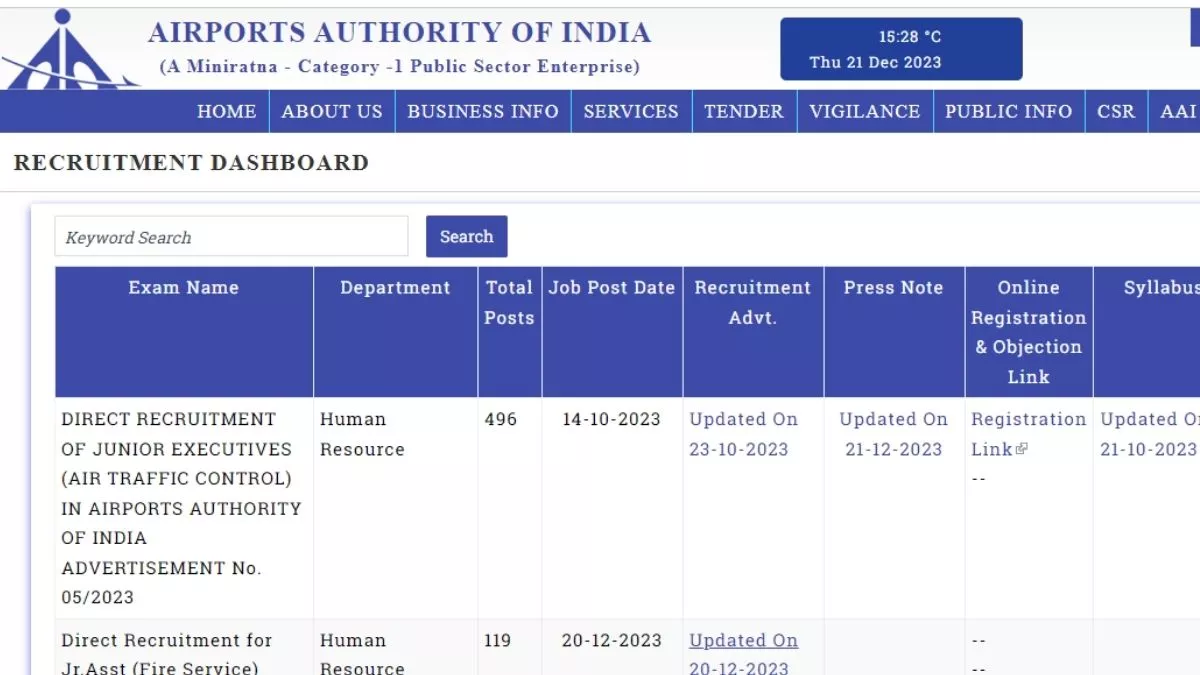Image resolution: width=1200 pixels, height=675 pixels.
Task: Open the PUBLIC INFO menu
Action: pyautogui.click(x=1009, y=112)
